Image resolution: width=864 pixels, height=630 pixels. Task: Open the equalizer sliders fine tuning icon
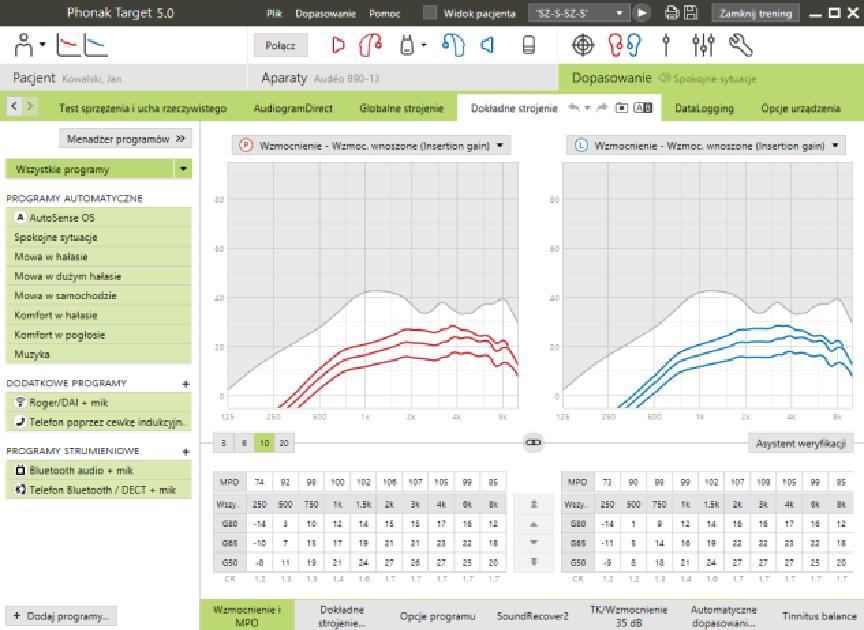point(703,45)
